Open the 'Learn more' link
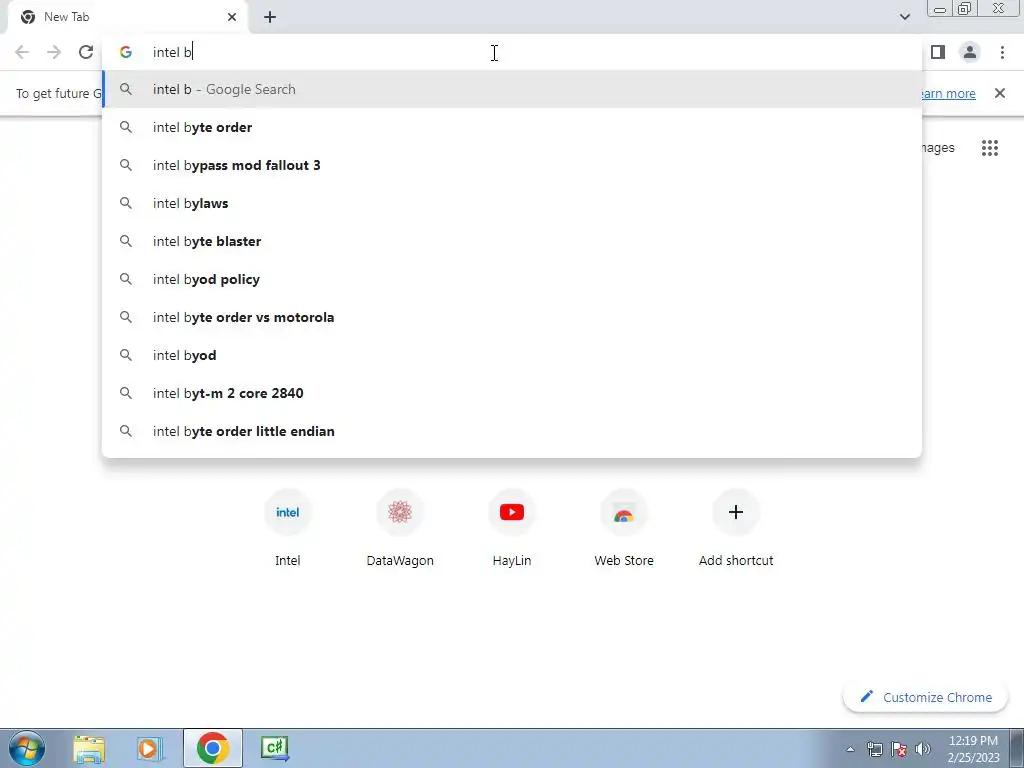This screenshot has height=768, width=1024. (x=948, y=93)
